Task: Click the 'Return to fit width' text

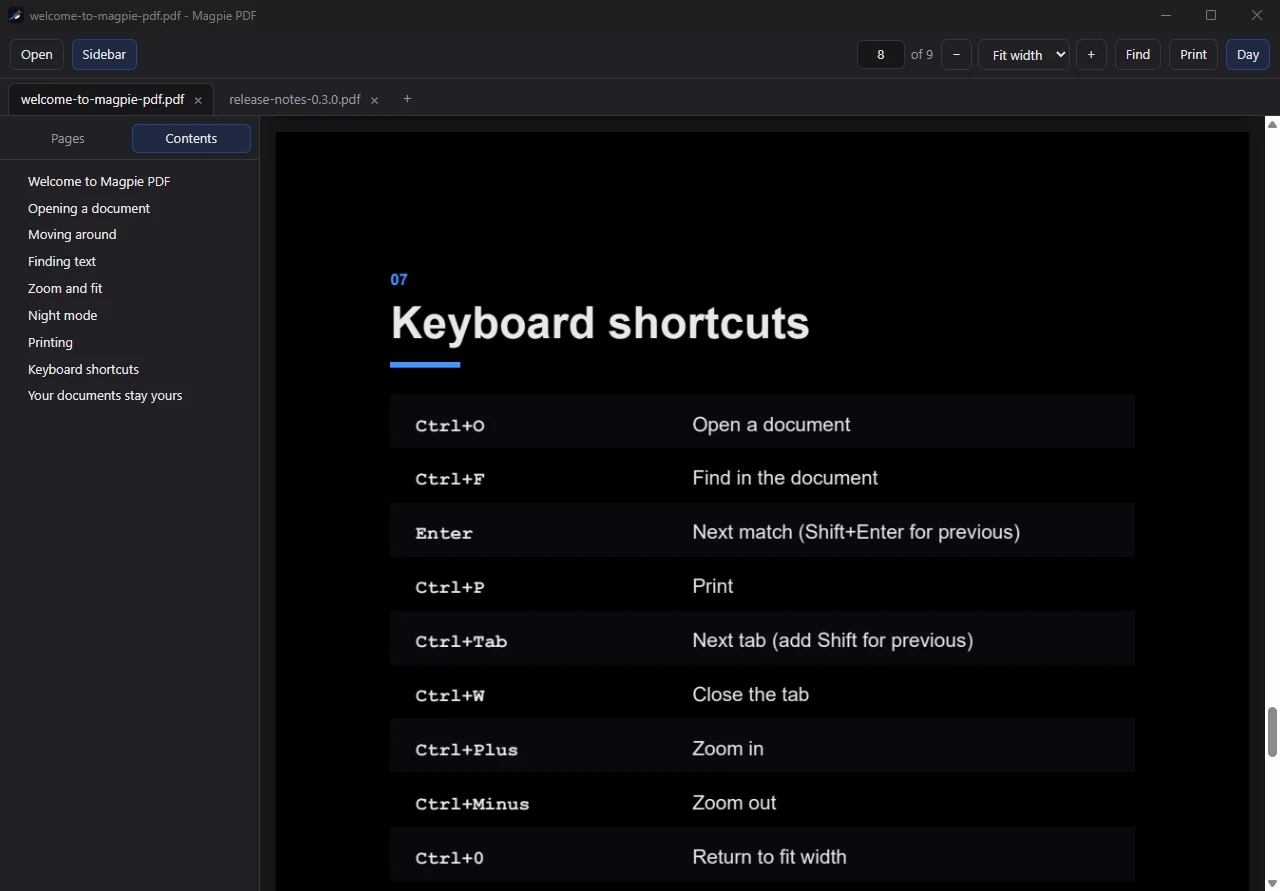Action: click(x=769, y=857)
